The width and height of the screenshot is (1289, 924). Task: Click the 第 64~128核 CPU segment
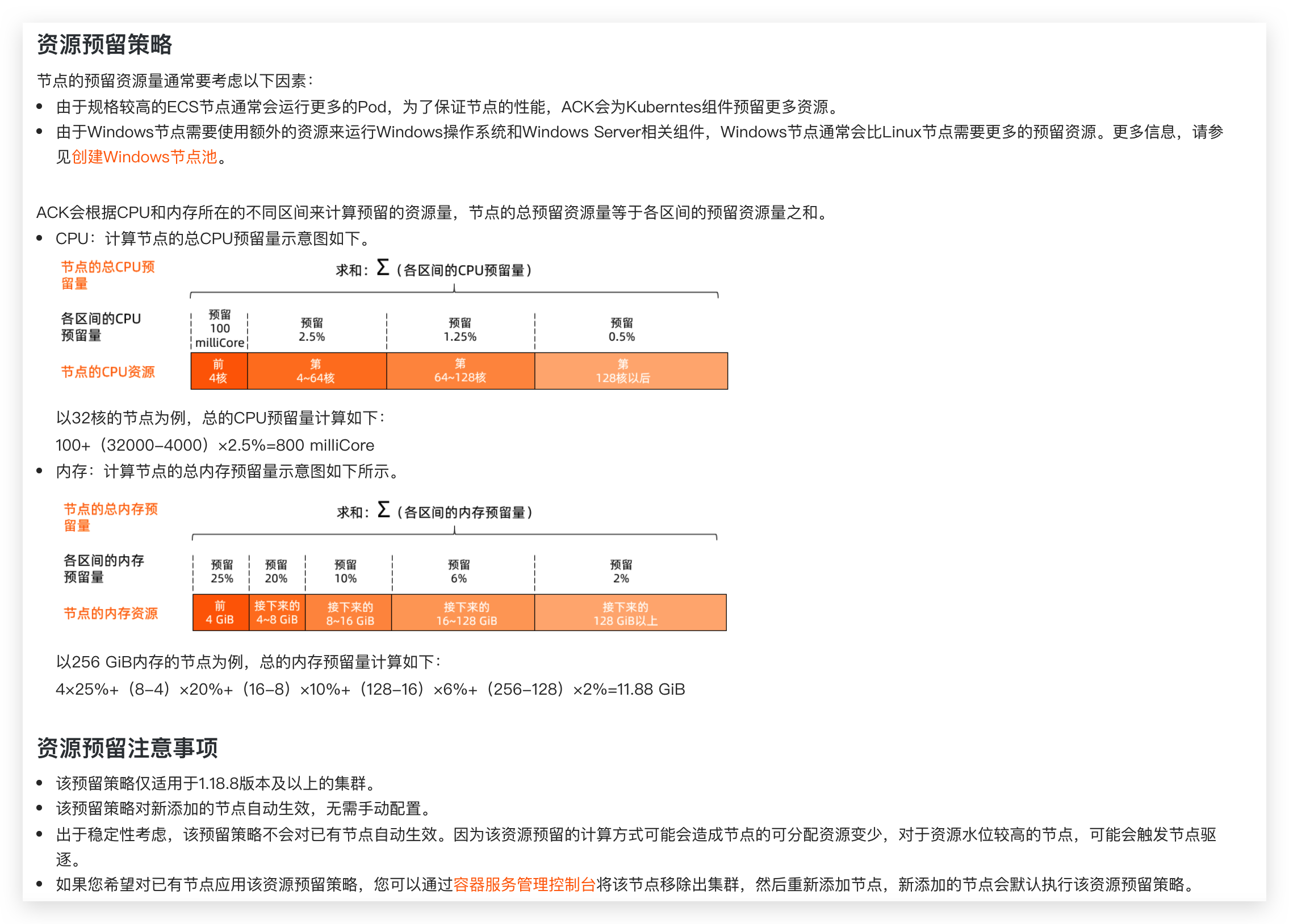pos(461,371)
